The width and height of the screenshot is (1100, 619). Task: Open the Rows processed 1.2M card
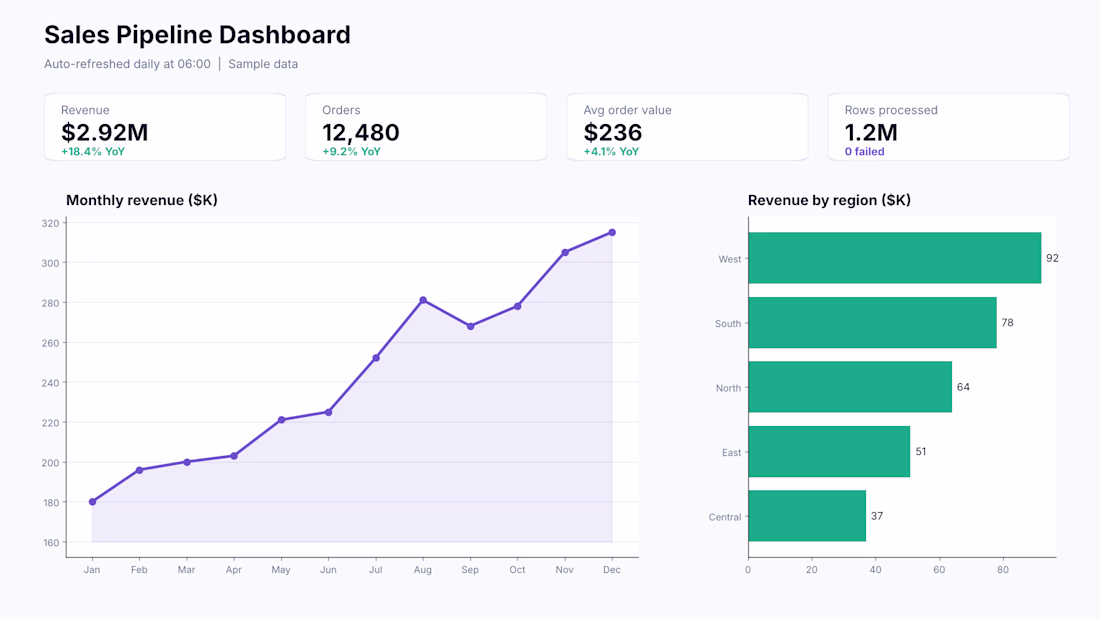pyautogui.click(x=948, y=127)
